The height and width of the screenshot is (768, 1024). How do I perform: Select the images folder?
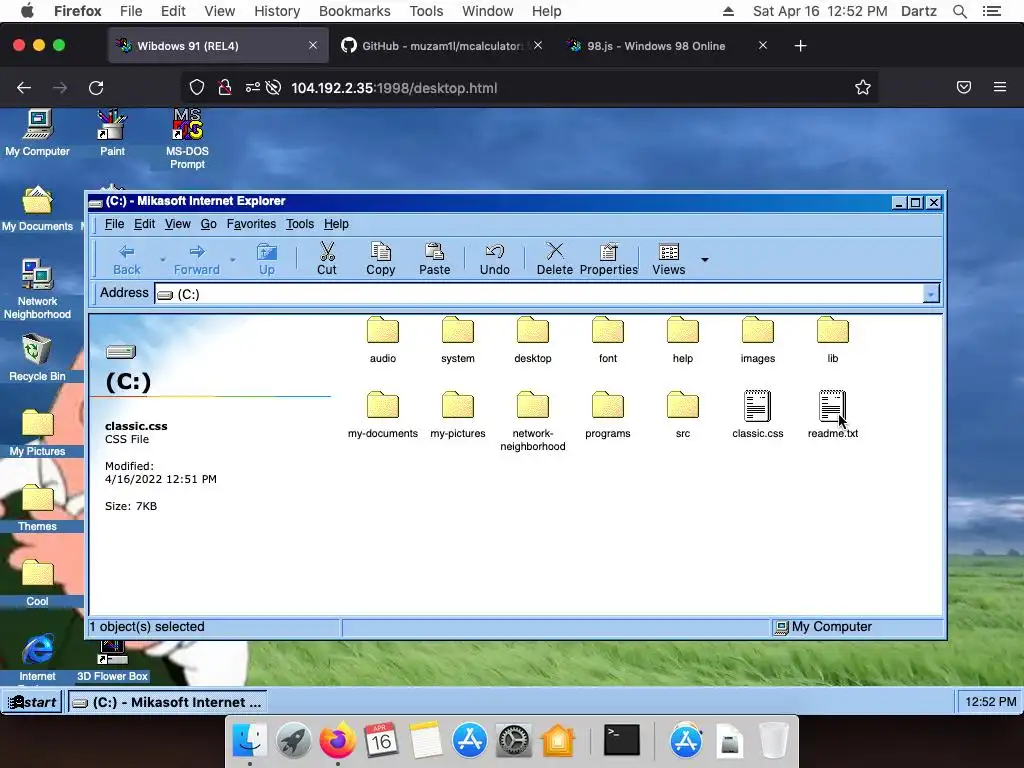pyautogui.click(x=758, y=340)
